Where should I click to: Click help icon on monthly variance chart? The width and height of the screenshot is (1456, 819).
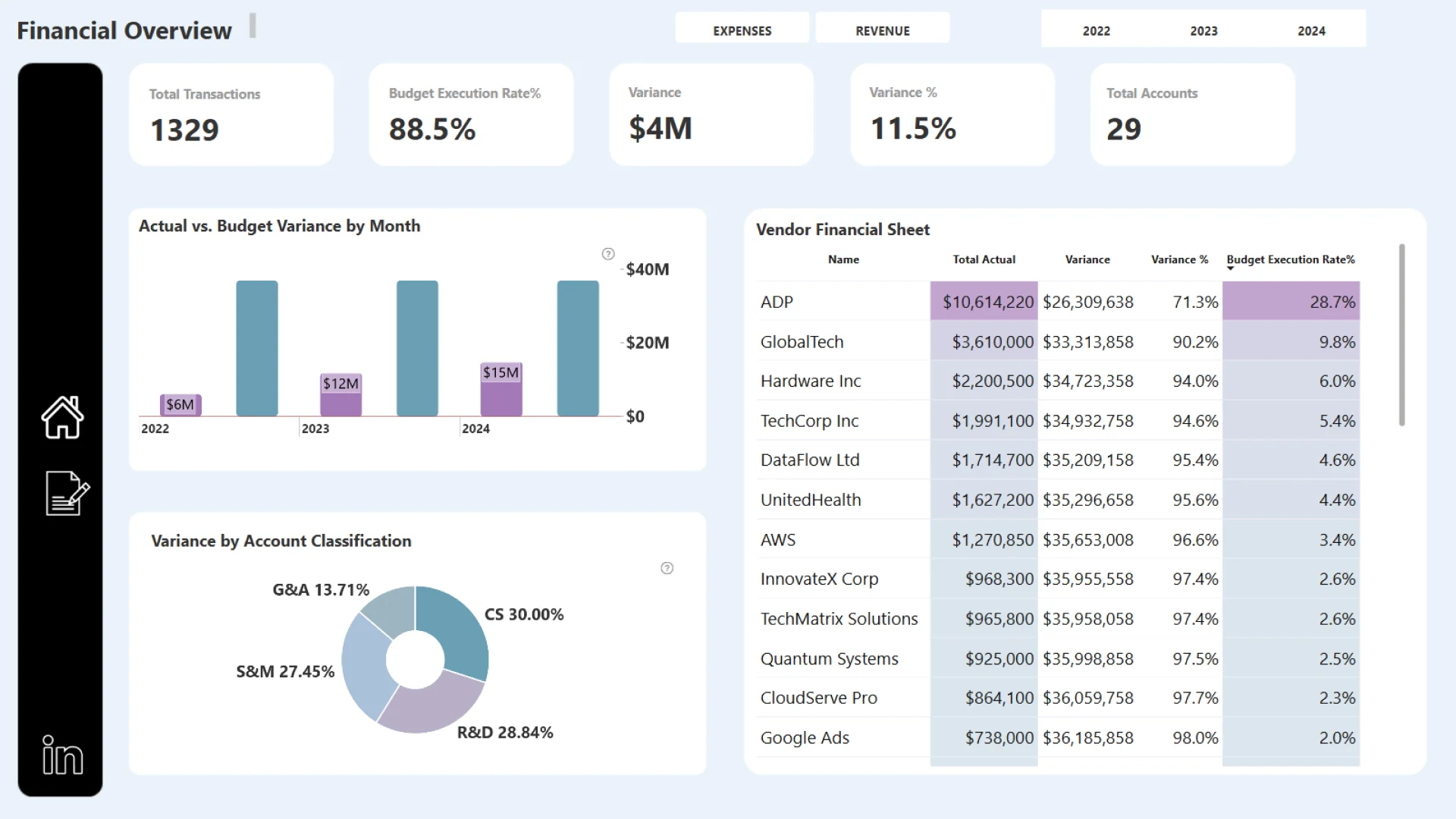pos(608,254)
